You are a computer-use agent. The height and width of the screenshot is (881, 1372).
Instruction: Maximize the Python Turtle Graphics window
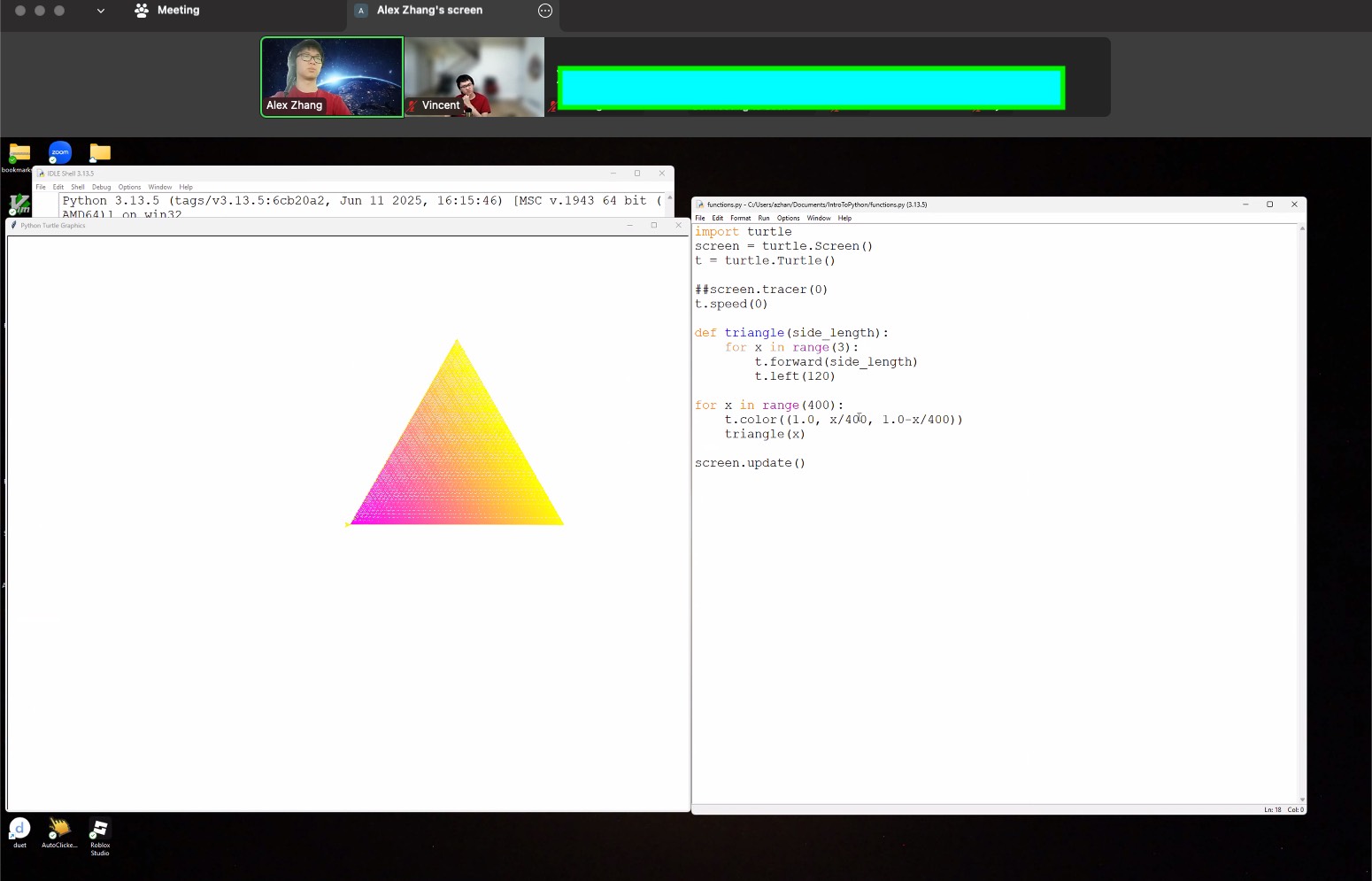click(654, 226)
